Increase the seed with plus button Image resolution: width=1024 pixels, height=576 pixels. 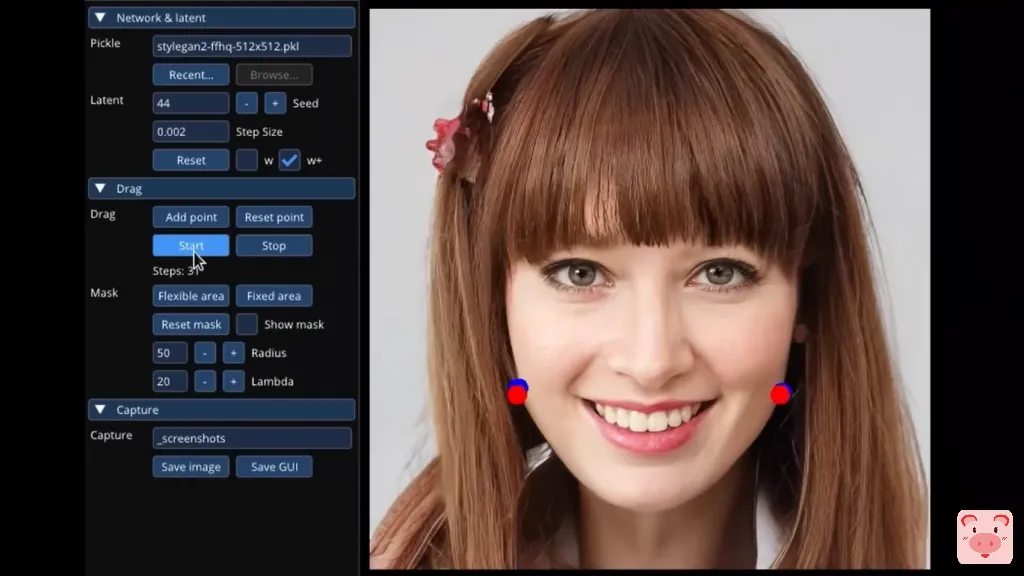click(275, 103)
